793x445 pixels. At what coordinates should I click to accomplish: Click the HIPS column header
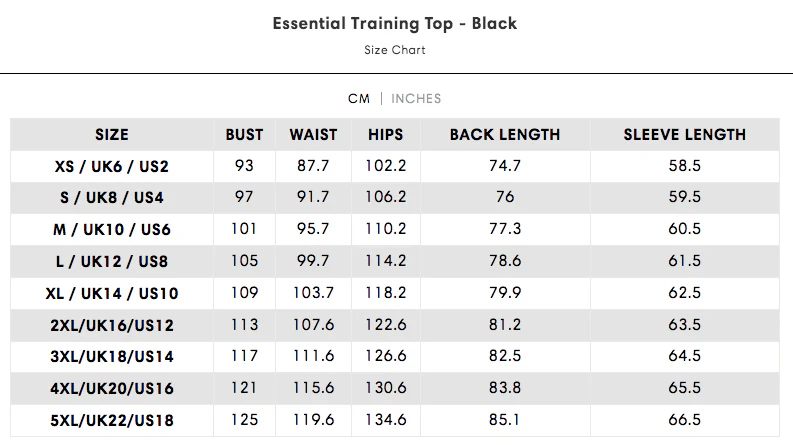click(385, 134)
